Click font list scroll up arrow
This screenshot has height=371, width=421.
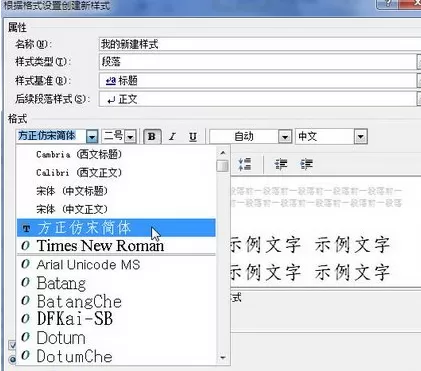pyautogui.click(x=222, y=153)
